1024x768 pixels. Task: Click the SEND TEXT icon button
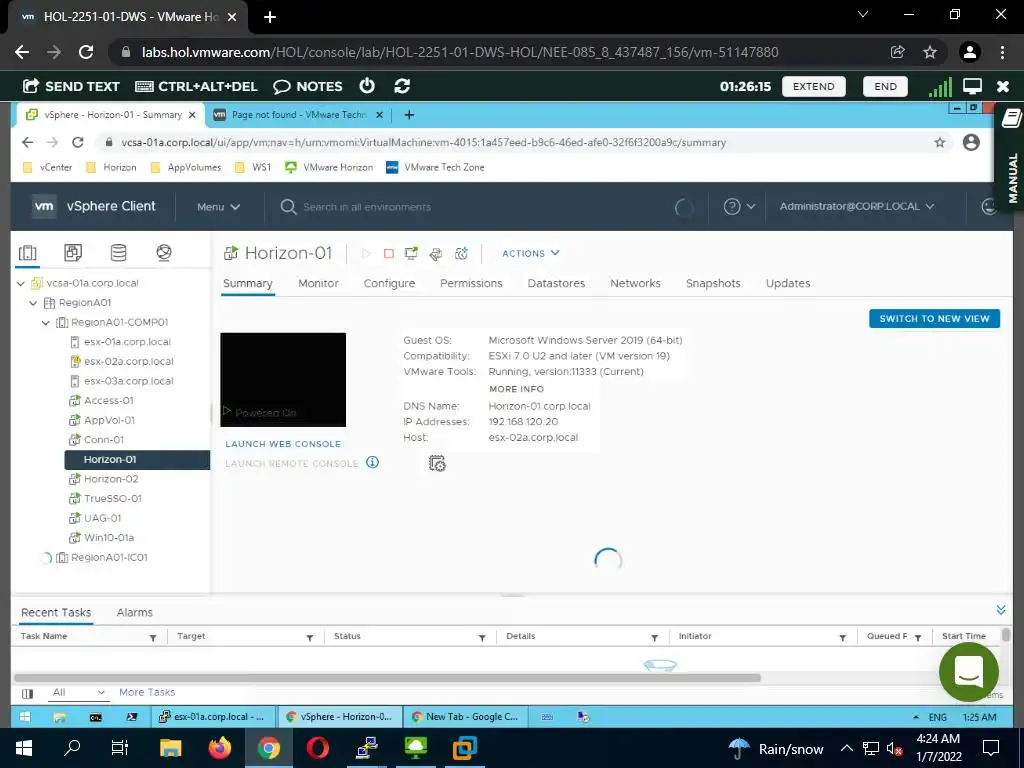(x=71, y=86)
